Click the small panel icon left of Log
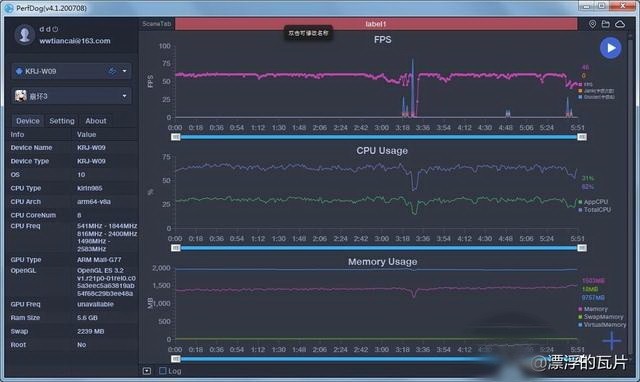 (x=147, y=371)
